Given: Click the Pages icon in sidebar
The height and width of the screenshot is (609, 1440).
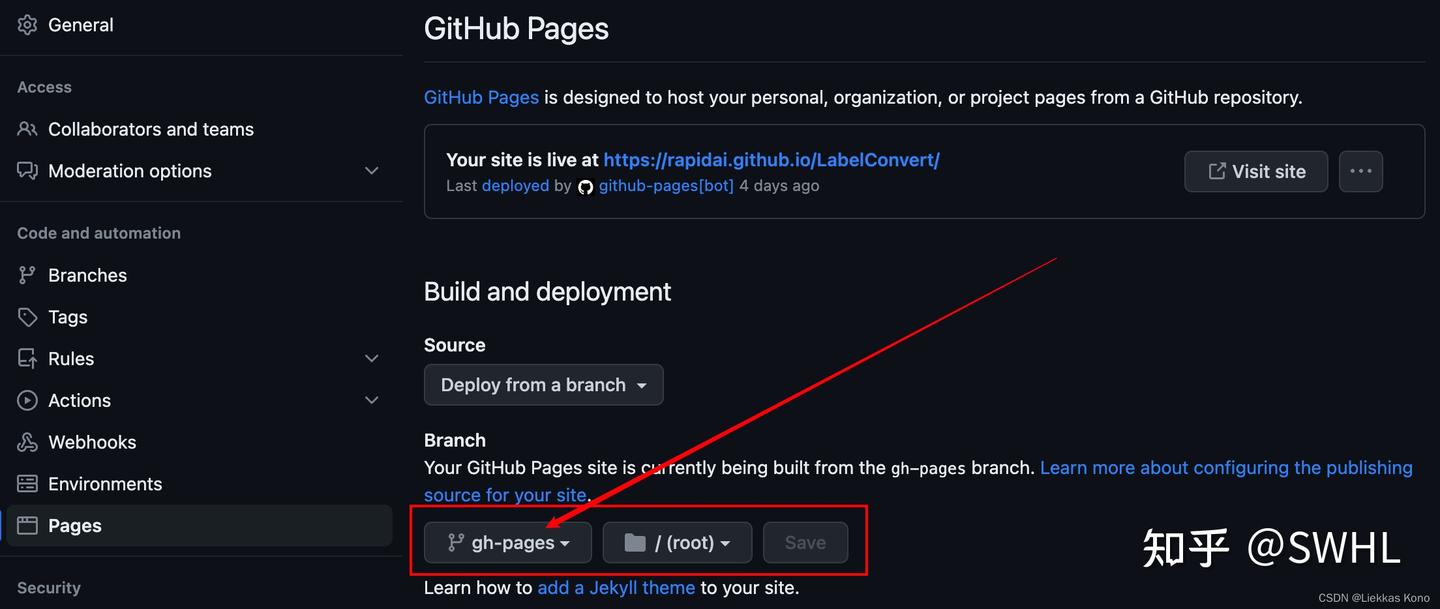Looking at the screenshot, I should [x=27, y=525].
